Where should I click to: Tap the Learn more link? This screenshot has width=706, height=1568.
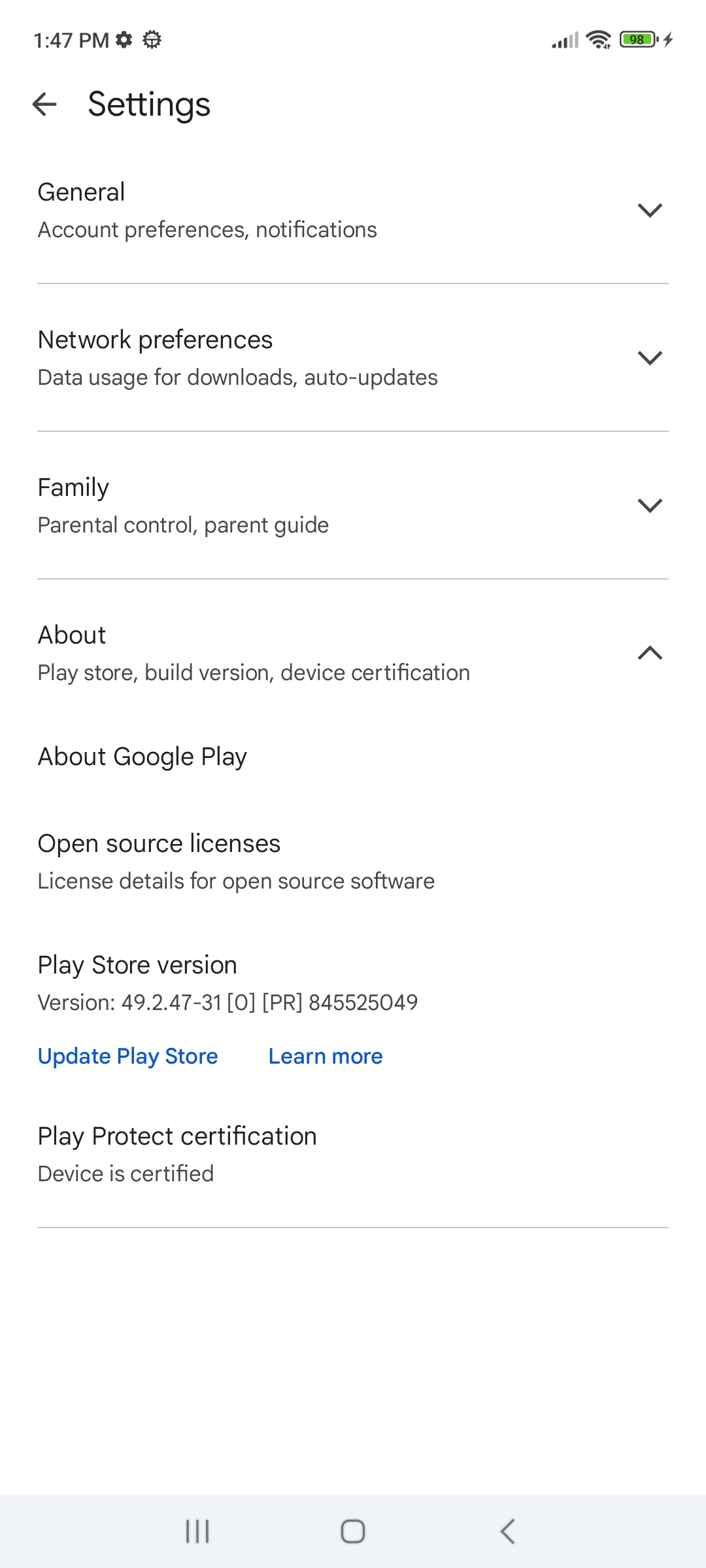[326, 1056]
